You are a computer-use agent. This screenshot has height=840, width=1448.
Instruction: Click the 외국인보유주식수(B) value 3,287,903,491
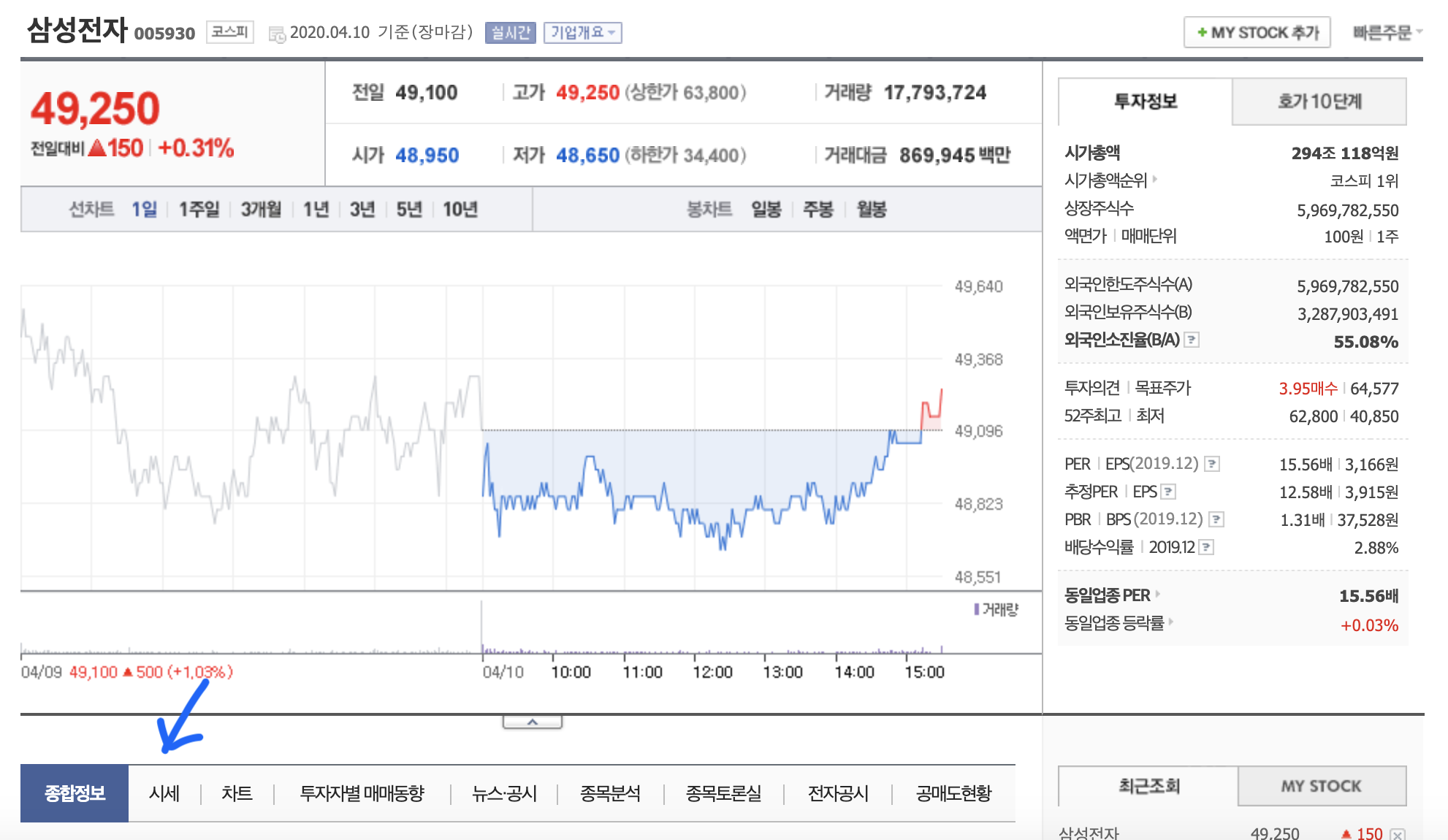coord(1348,314)
